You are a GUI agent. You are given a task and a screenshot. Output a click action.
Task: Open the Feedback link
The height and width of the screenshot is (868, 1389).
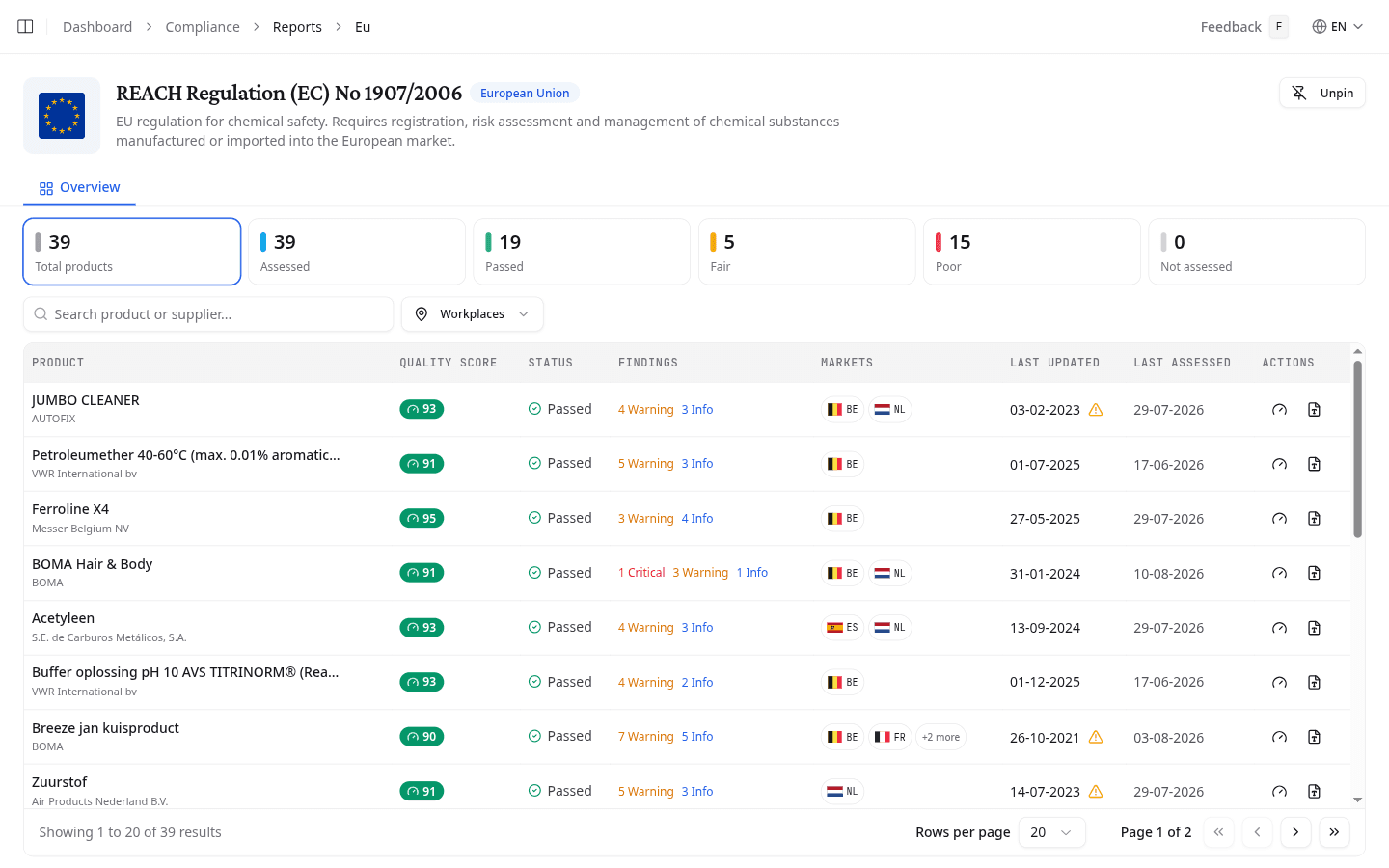coord(1231,27)
